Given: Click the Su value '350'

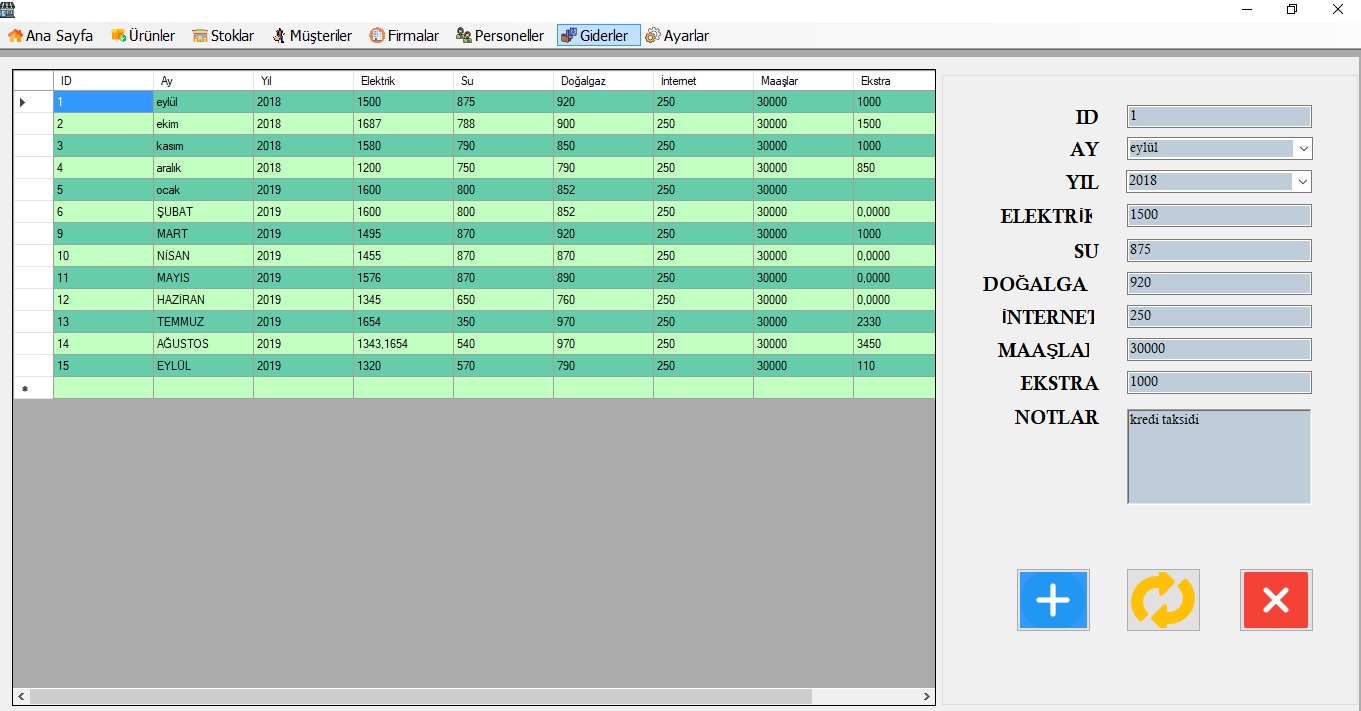Looking at the screenshot, I should (x=503, y=322).
